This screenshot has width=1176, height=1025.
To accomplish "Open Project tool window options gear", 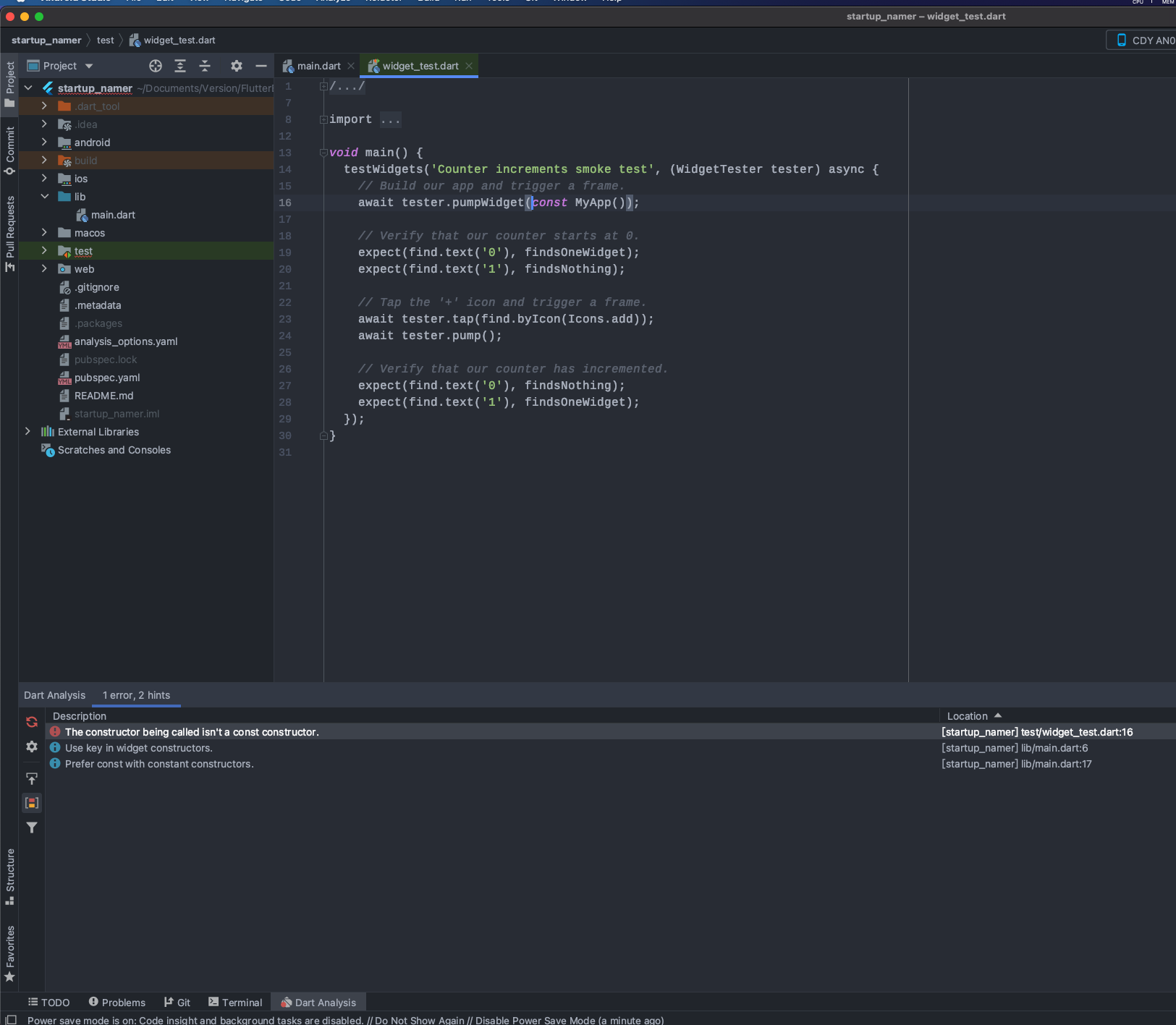I will click(x=237, y=66).
